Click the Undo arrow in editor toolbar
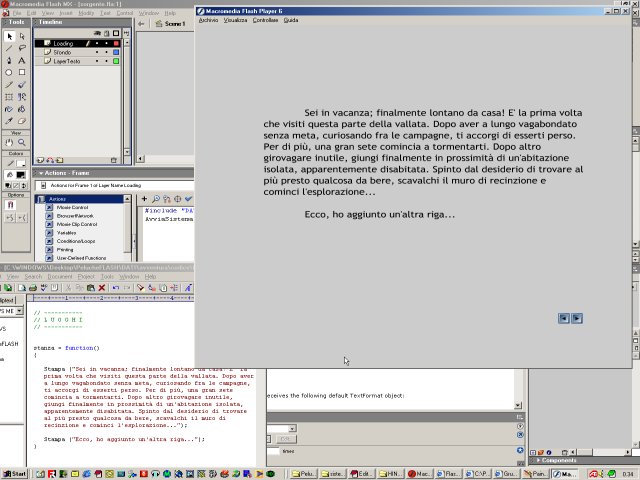 point(116,288)
